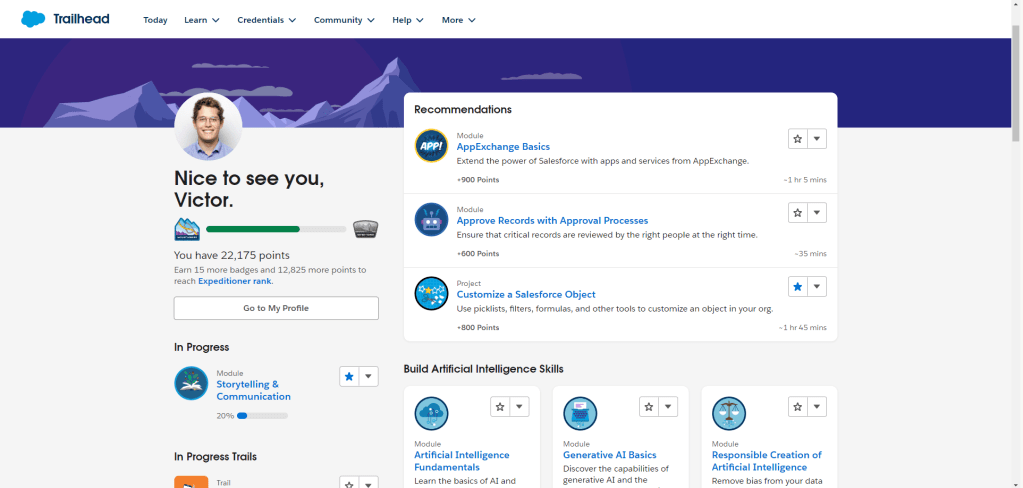The width and height of the screenshot is (1023, 488).
Task: Click the Storytelling & Communication badge icon
Action: (191, 383)
